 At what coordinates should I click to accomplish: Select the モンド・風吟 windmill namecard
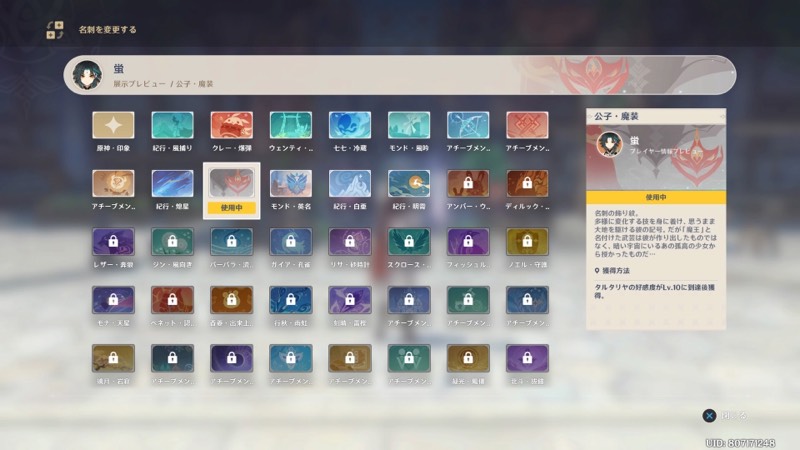click(x=409, y=125)
